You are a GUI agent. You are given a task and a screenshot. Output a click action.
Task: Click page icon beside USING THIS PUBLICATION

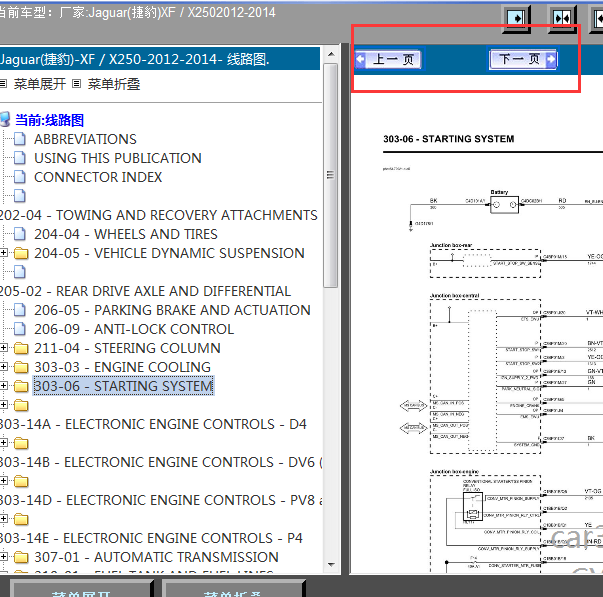point(20,158)
